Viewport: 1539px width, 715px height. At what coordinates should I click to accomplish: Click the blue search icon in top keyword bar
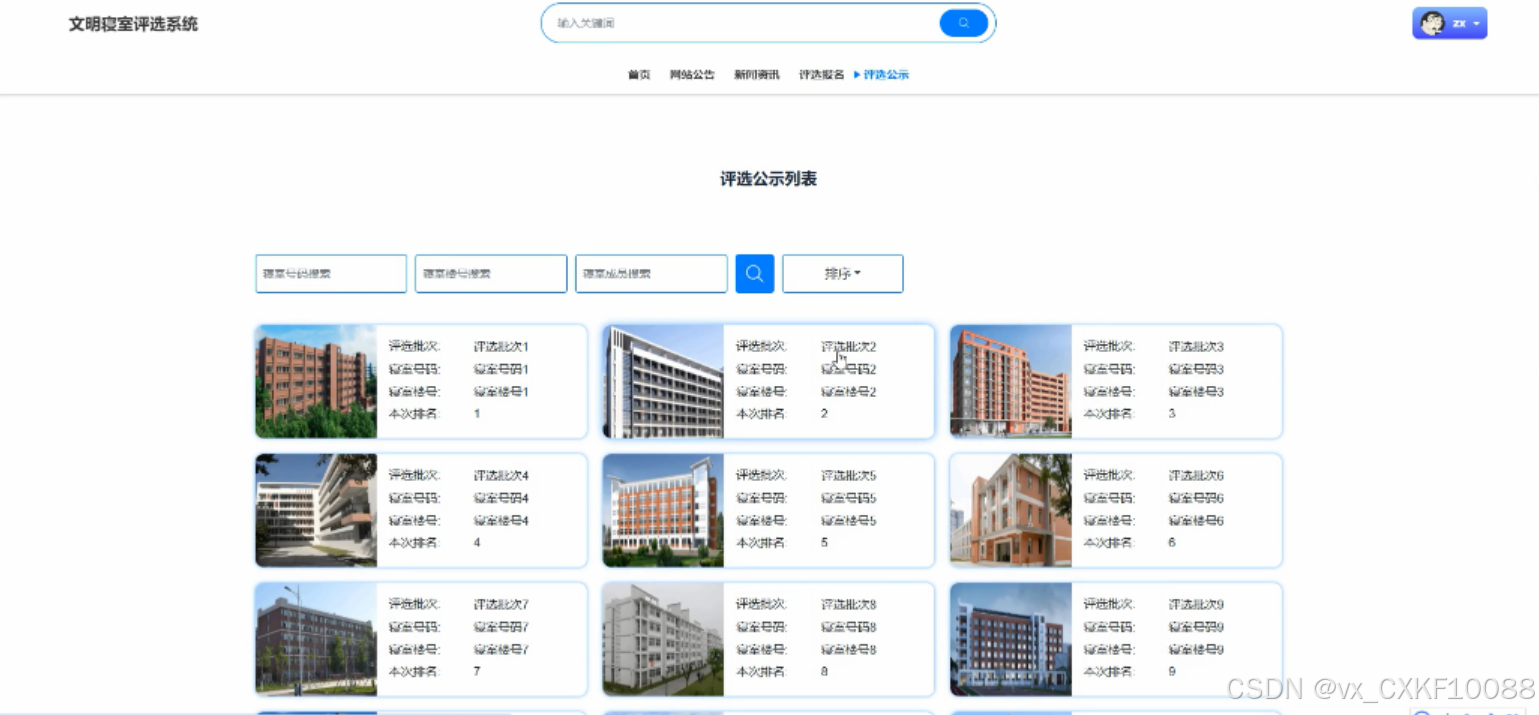tap(964, 23)
